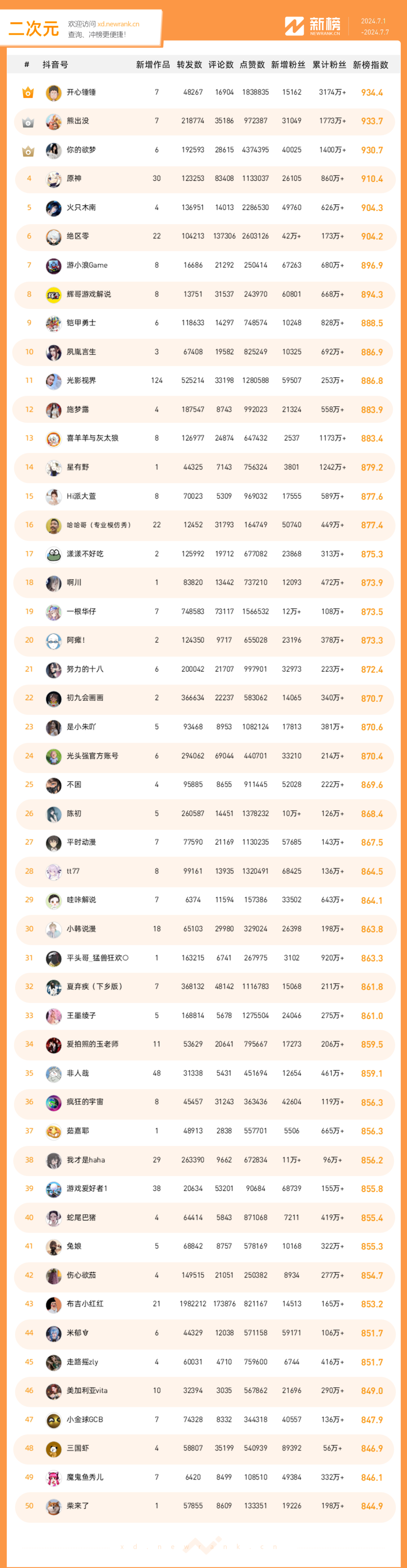The image size is (407, 1568).
Task: Click 光头强官方账号 avatar
Action: (54, 757)
